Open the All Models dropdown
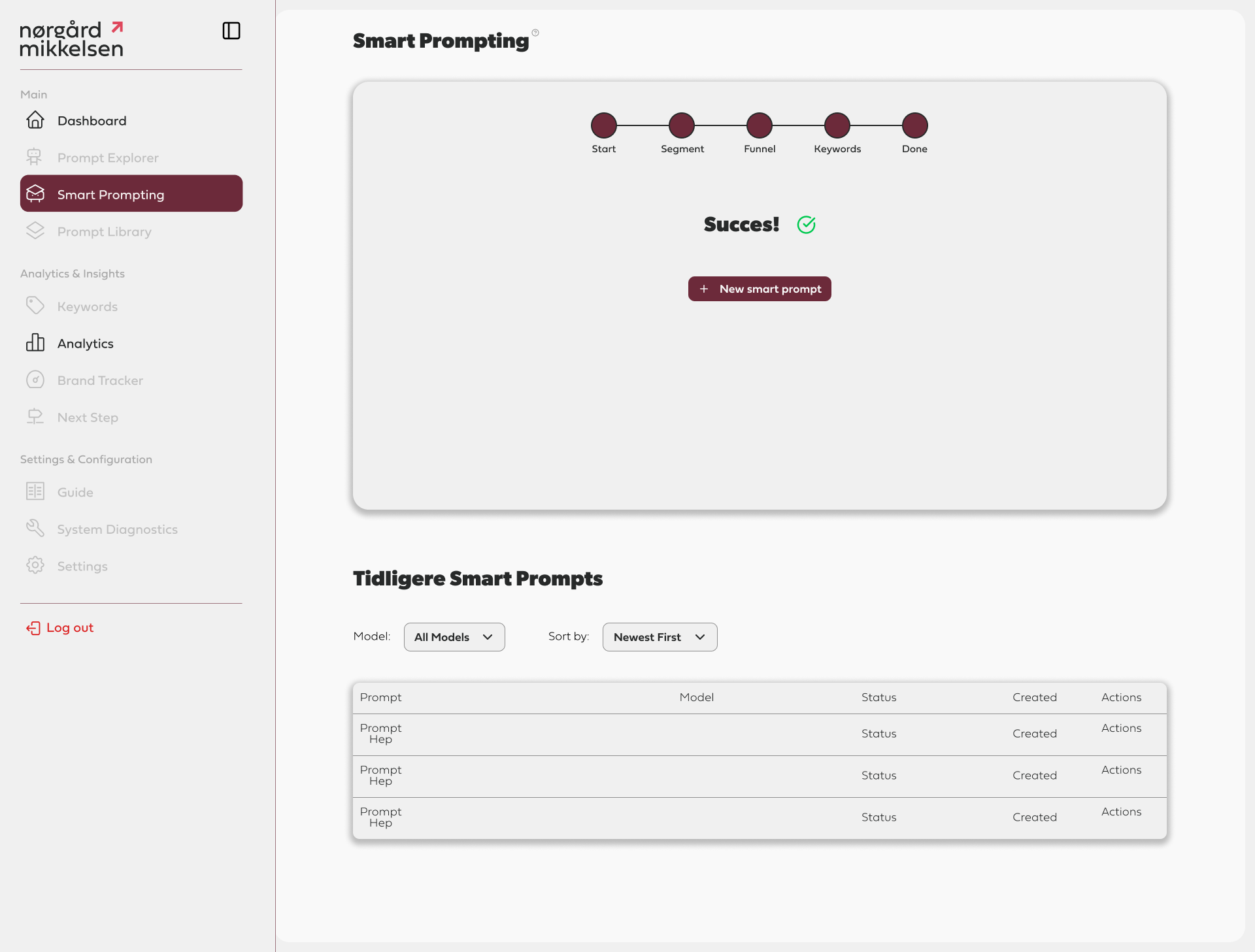The width and height of the screenshot is (1255, 952). 454,637
